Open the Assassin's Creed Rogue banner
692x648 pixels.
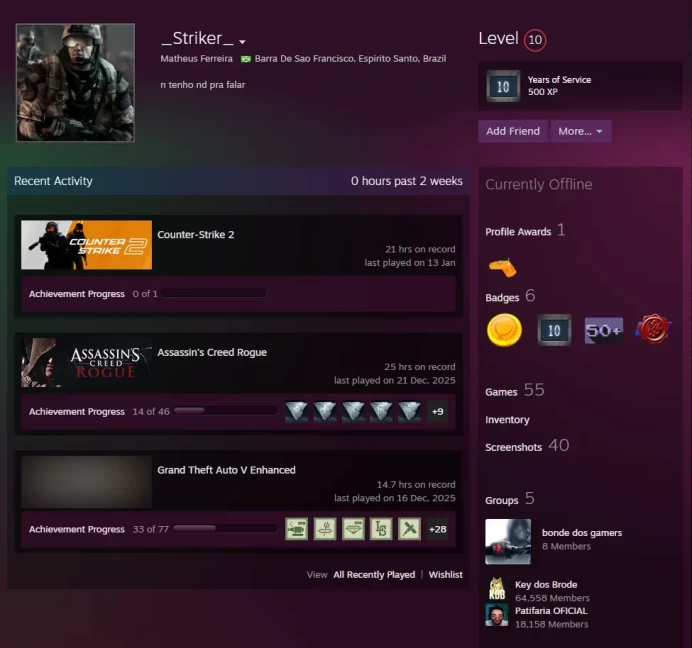click(x=86, y=362)
